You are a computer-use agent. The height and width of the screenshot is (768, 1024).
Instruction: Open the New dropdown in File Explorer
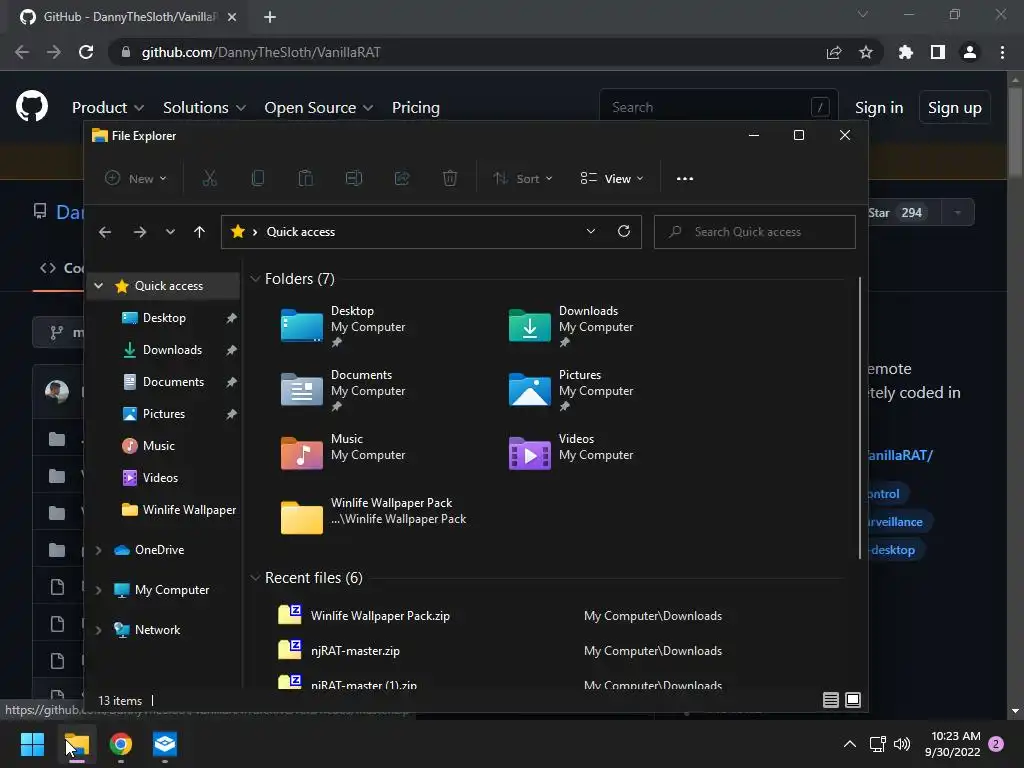136,178
